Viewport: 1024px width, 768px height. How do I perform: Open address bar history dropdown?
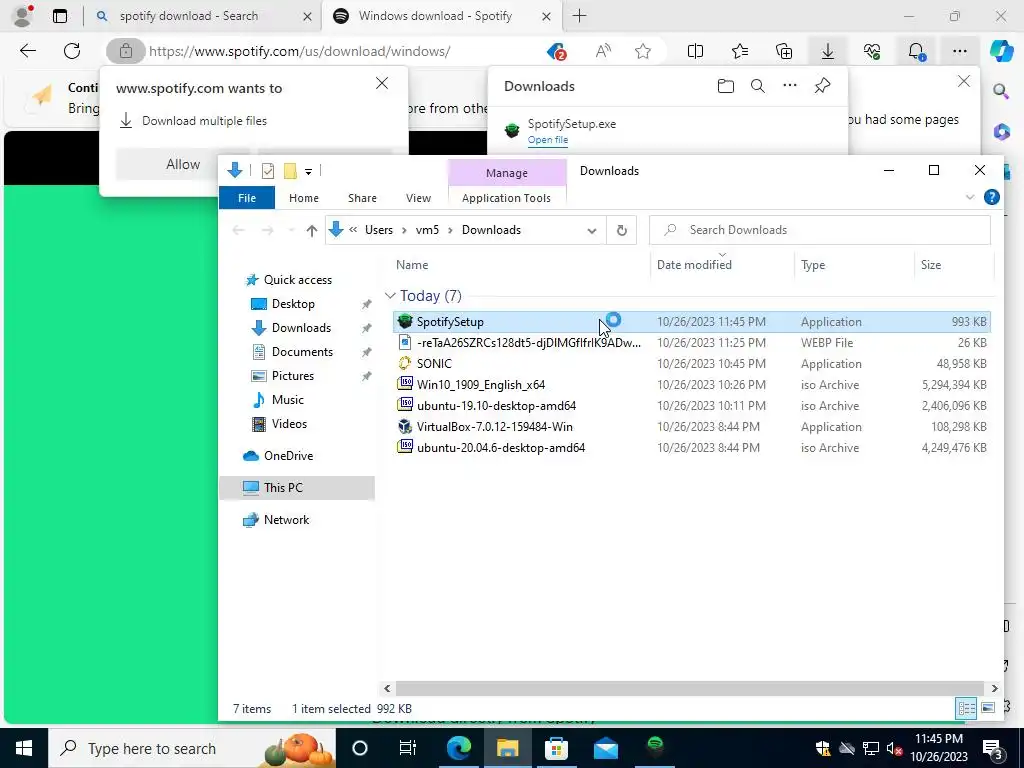(592, 230)
